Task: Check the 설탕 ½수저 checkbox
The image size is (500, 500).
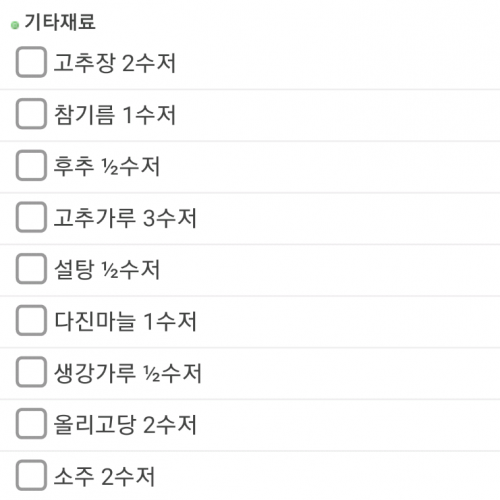Action: coord(31,269)
